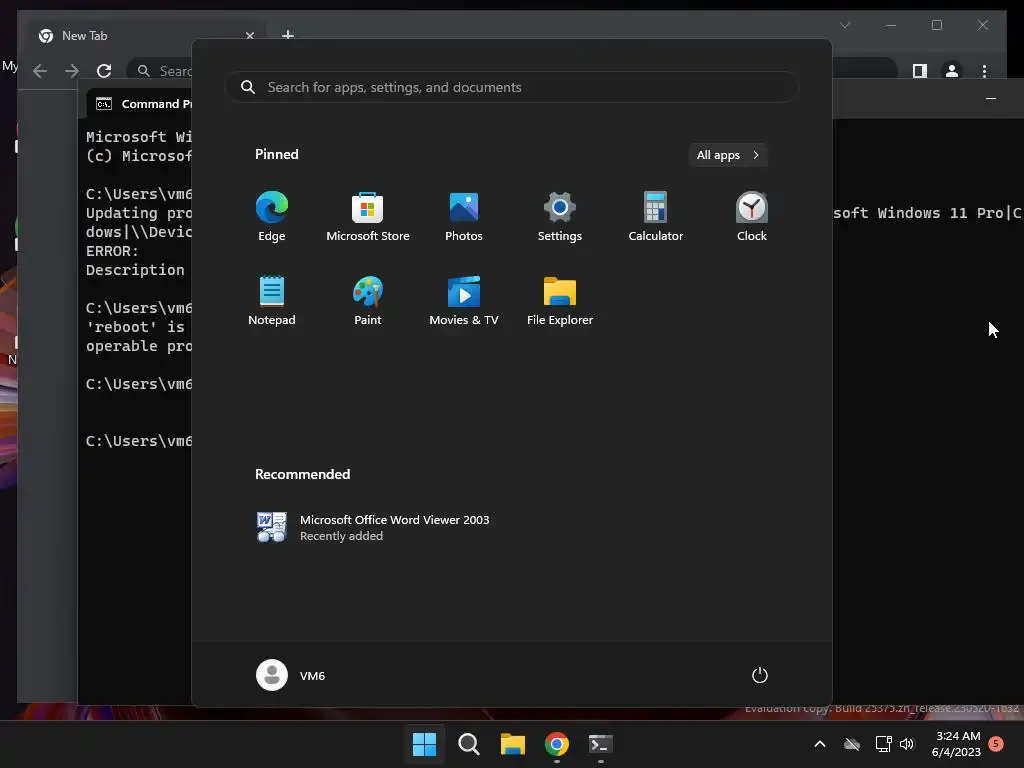Toggle Chrome's side panel
This screenshot has width=1024, height=768.
[x=920, y=71]
